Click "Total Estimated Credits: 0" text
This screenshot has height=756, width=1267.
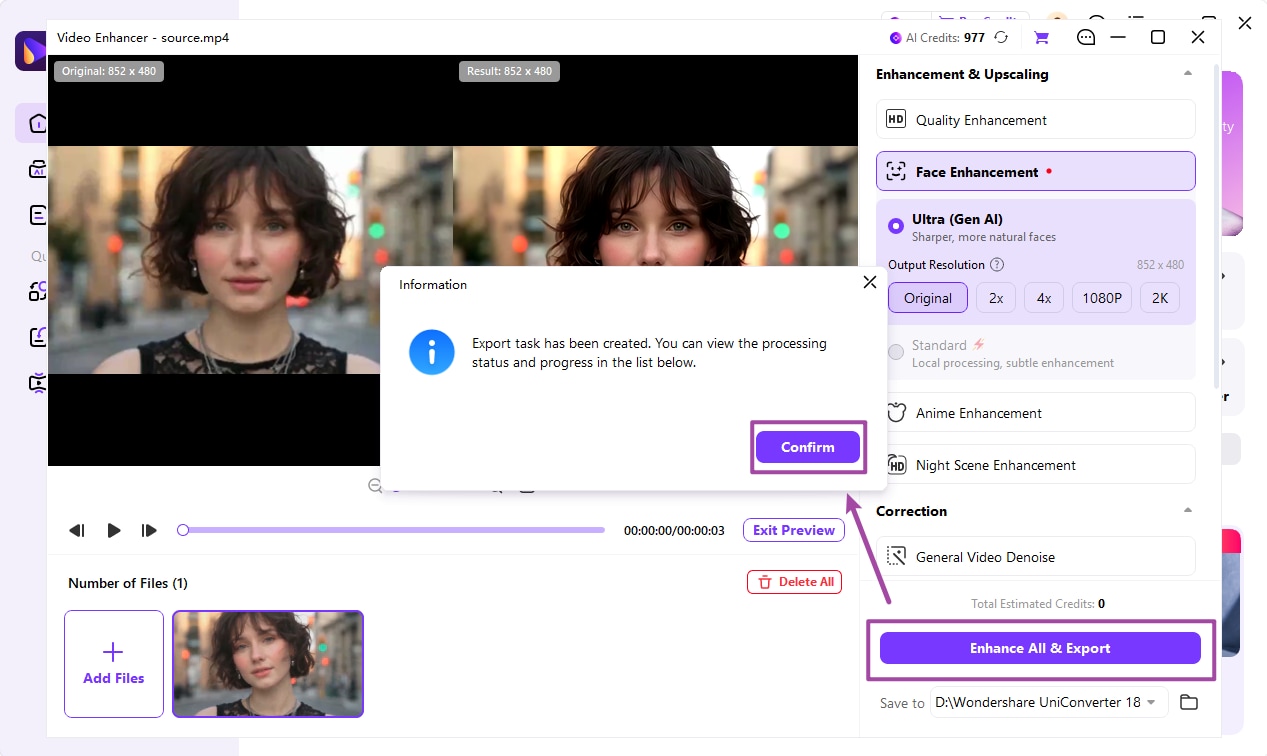pyautogui.click(x=1038, y=604)
